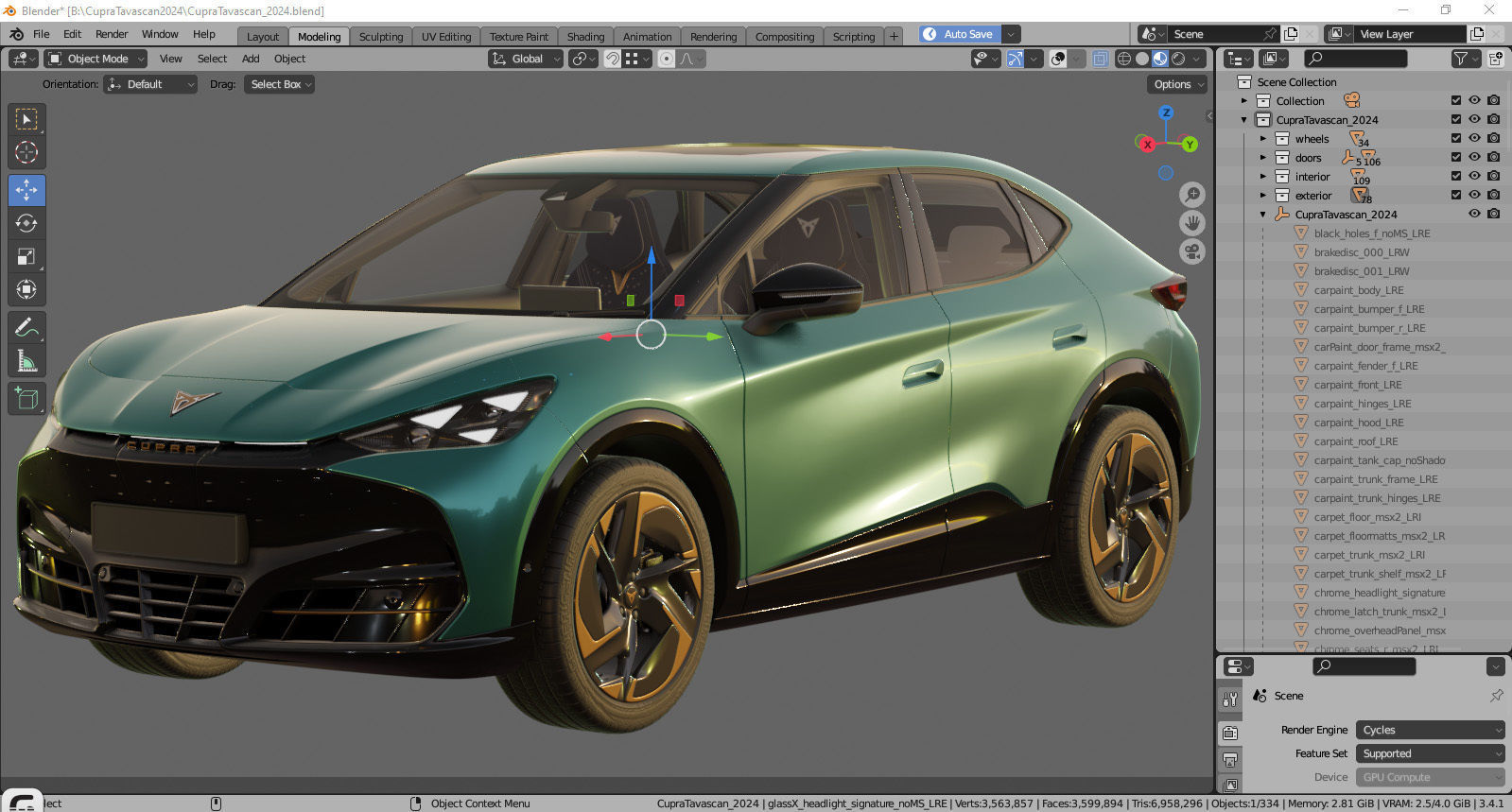Click the new collection icon in the outliner
The width and height of the screenshot is (1512, 812).
1496,59
